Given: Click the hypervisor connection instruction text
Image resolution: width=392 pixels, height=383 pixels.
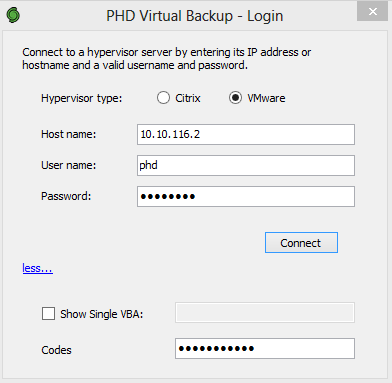Looking at the screenshot, I should coord(167,59).
